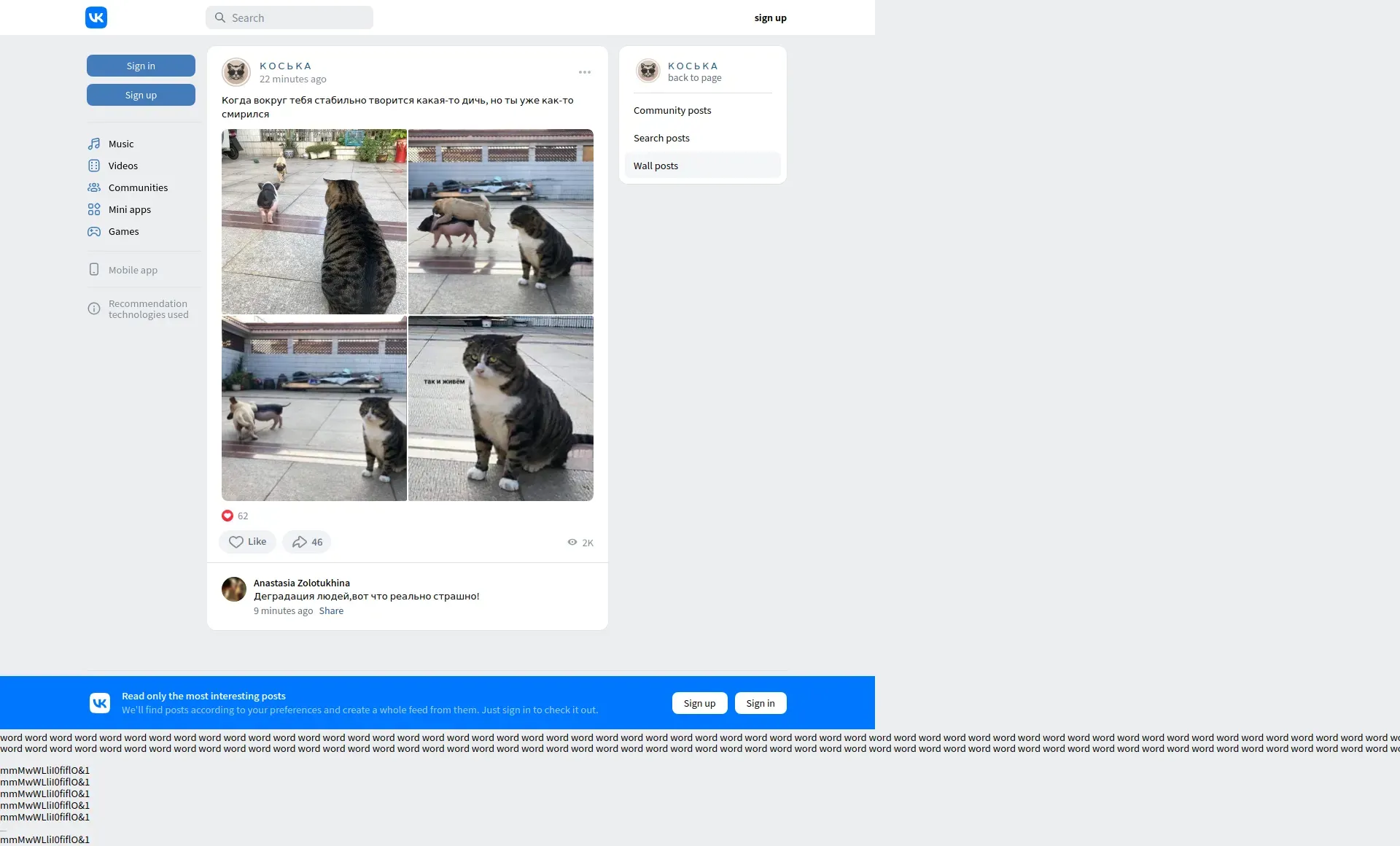The height and width of the screenshot is (846, 1400).
Task: Click the red heart reaction count 62
Action: [235, 516]
